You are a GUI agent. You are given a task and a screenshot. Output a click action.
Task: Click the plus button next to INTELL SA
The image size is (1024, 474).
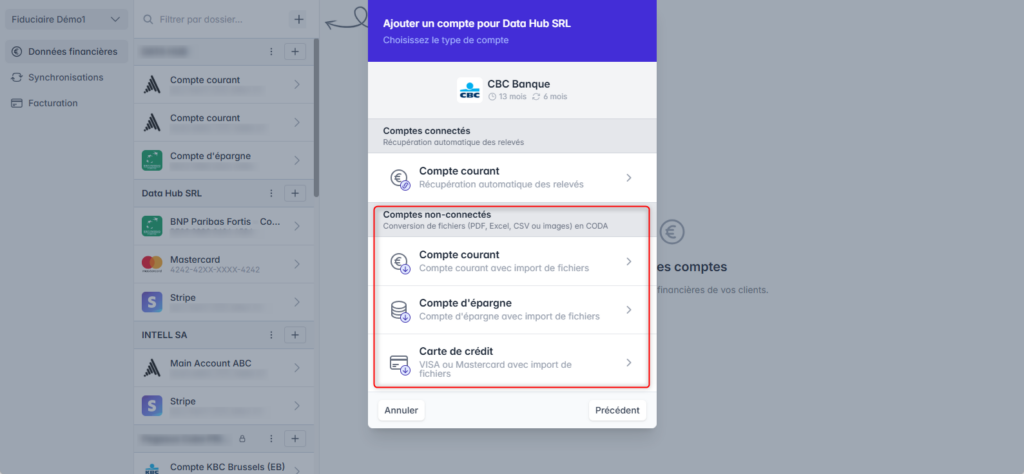coord(295,334)
